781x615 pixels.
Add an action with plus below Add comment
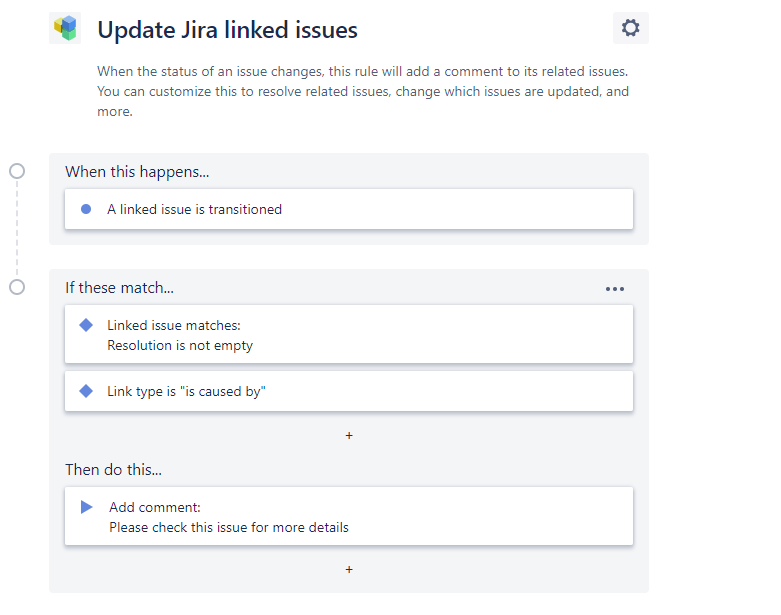[349, 569]
